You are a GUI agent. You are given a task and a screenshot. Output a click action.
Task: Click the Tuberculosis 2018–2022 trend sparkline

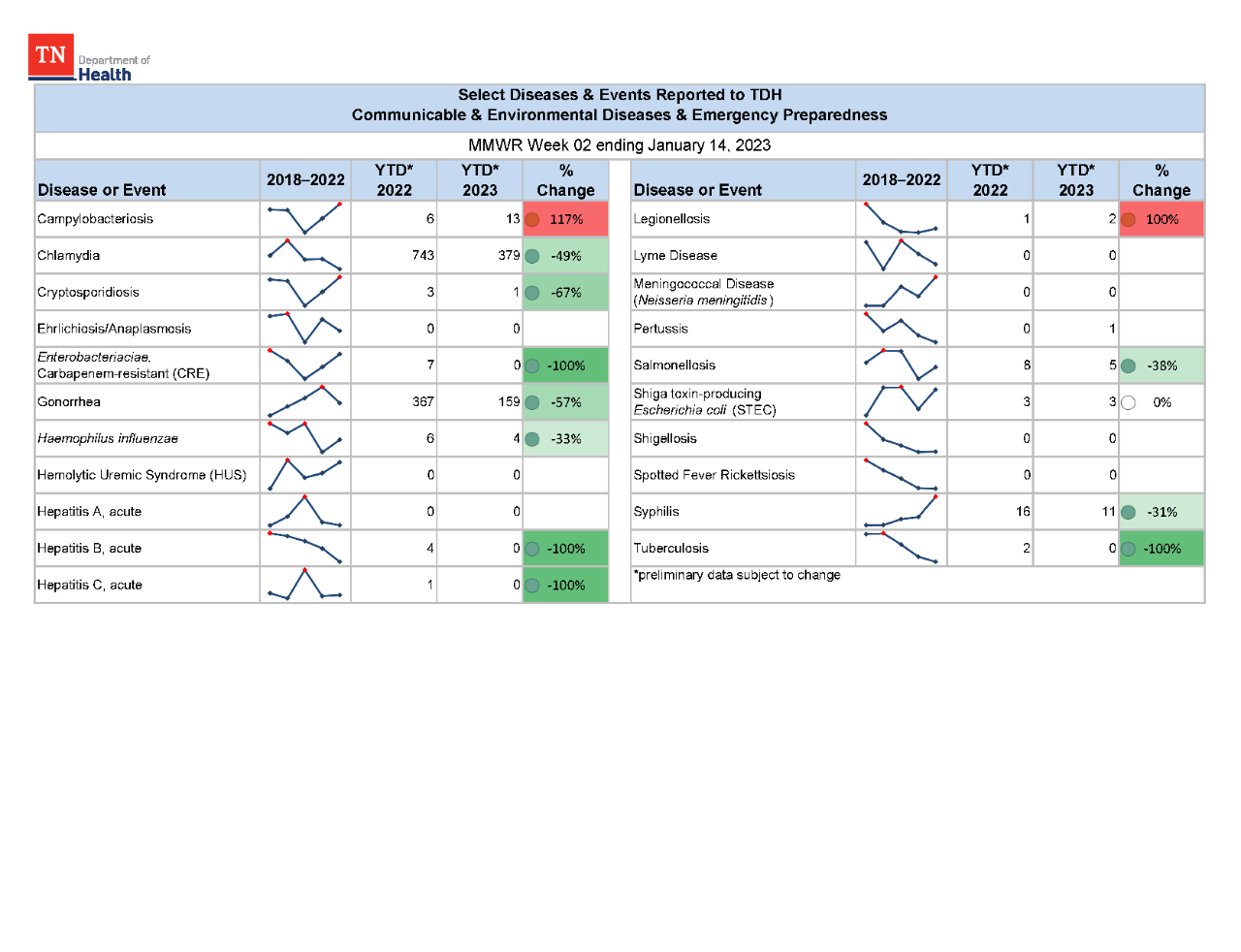pyautogui.click(x=901, y=548)
